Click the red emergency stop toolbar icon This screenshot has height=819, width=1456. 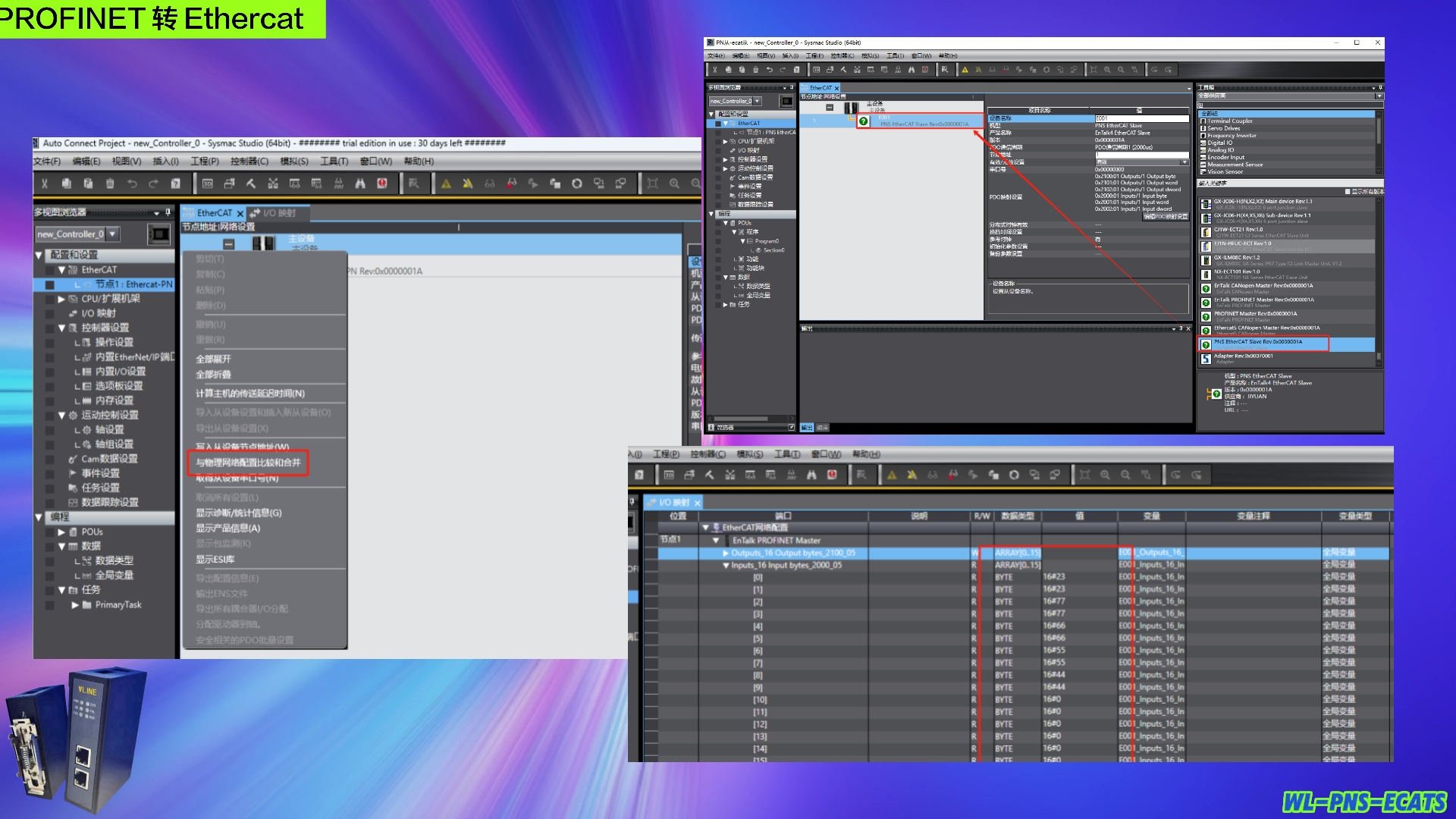[x=382, y=184]
